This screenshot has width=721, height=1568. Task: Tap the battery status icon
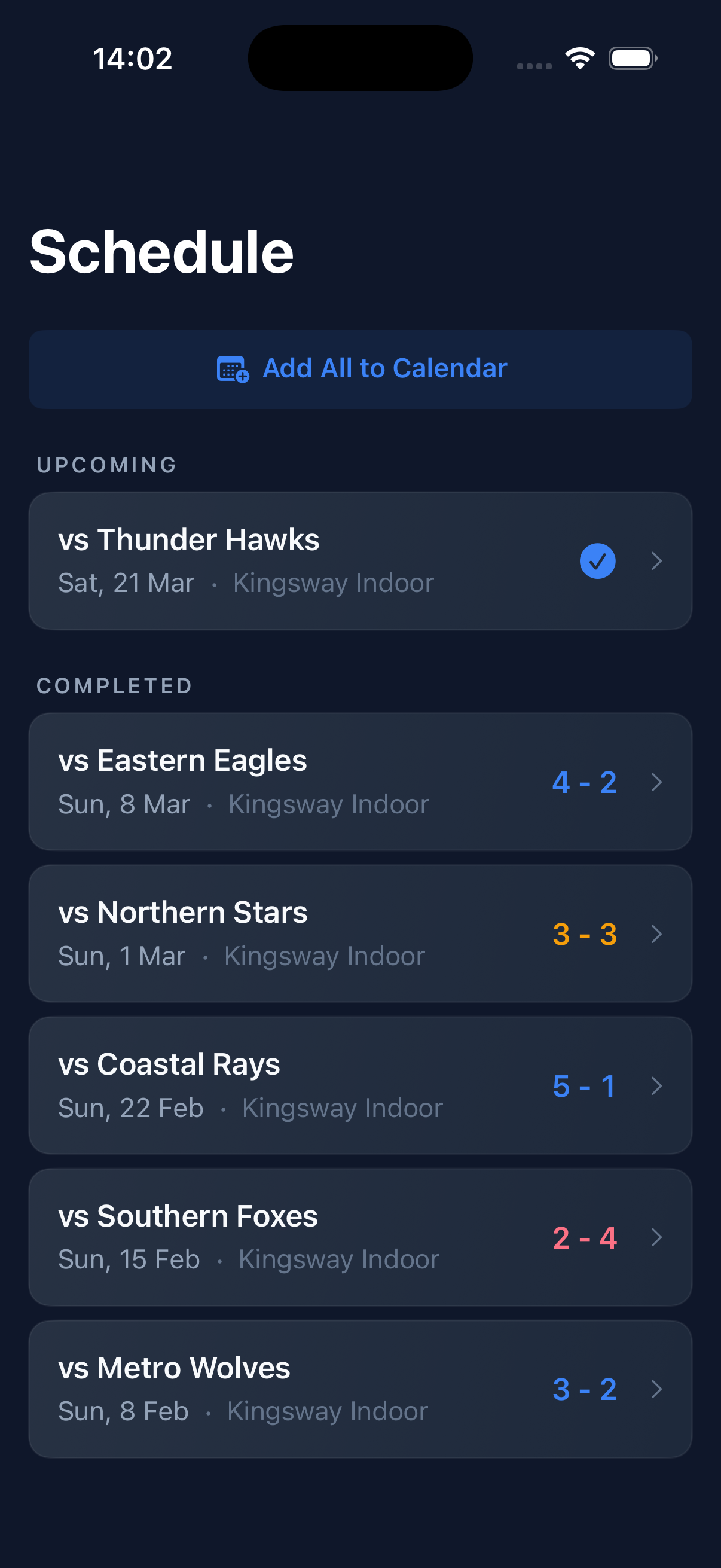(x=632, y=59)
